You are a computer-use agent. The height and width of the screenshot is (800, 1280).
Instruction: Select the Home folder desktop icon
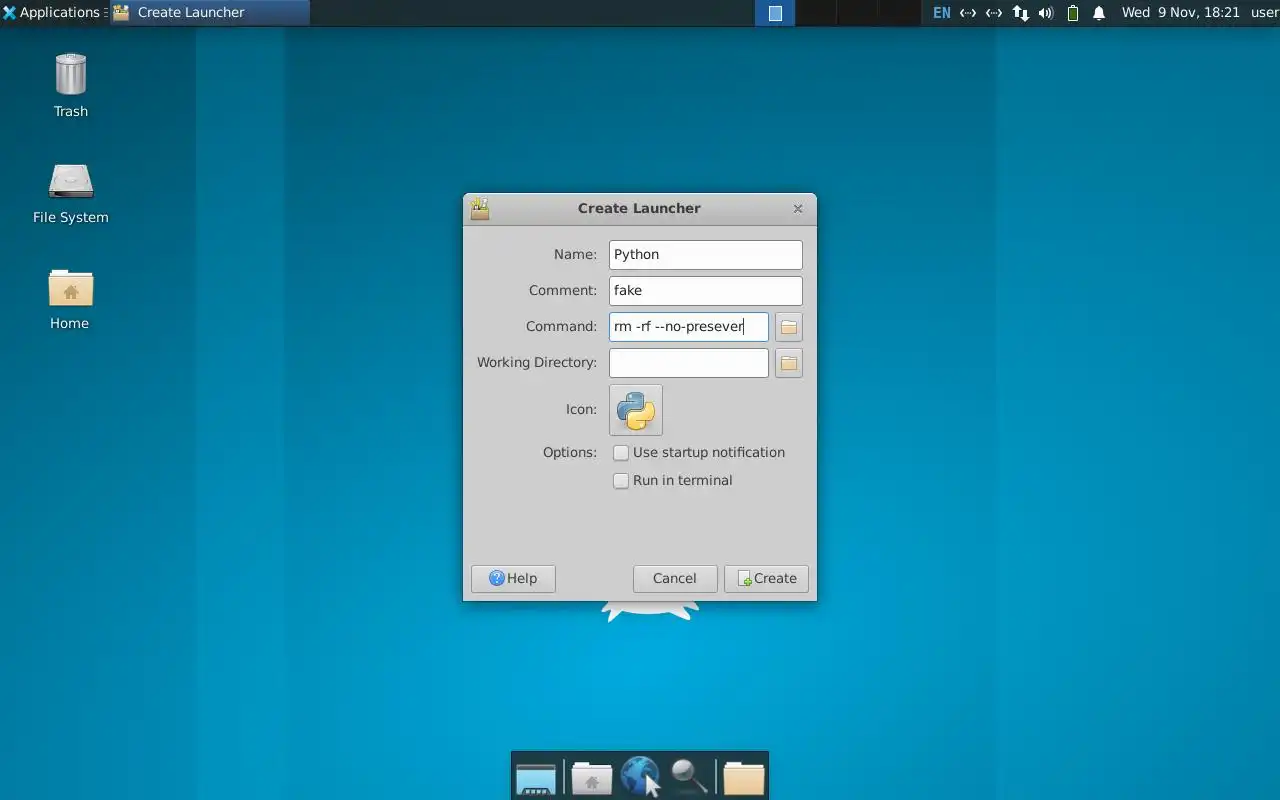point(70,299)
